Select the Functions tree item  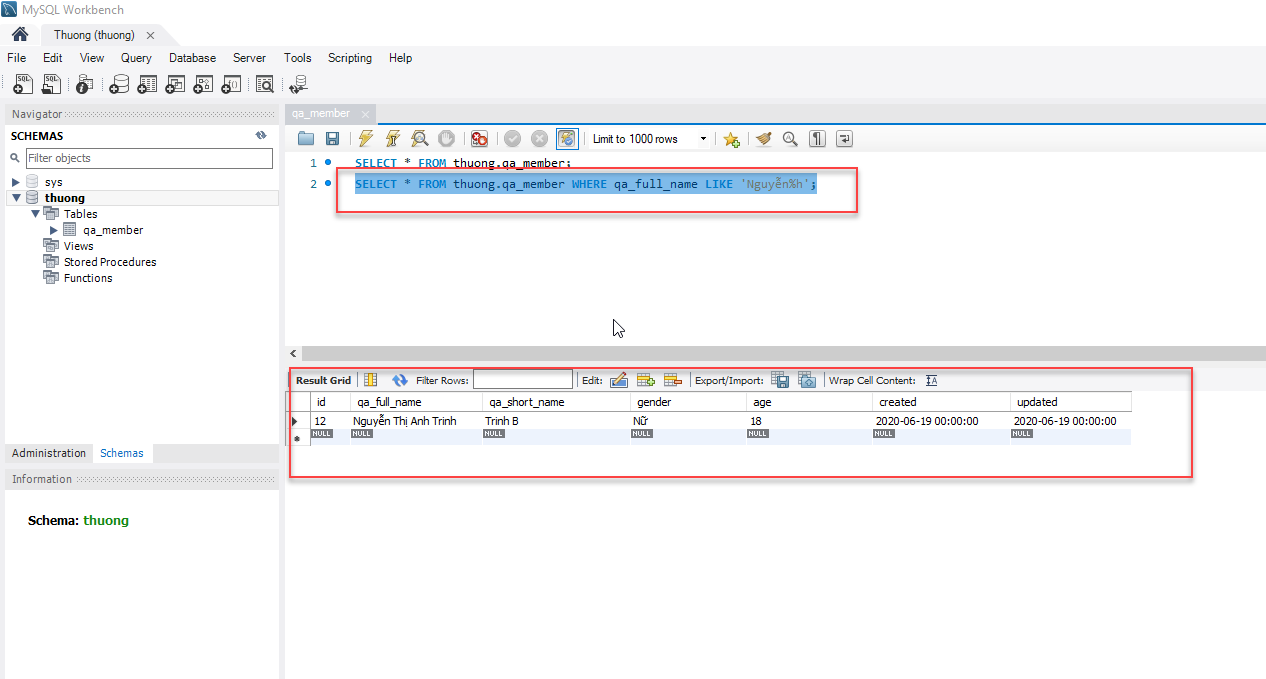pos(88,278)
